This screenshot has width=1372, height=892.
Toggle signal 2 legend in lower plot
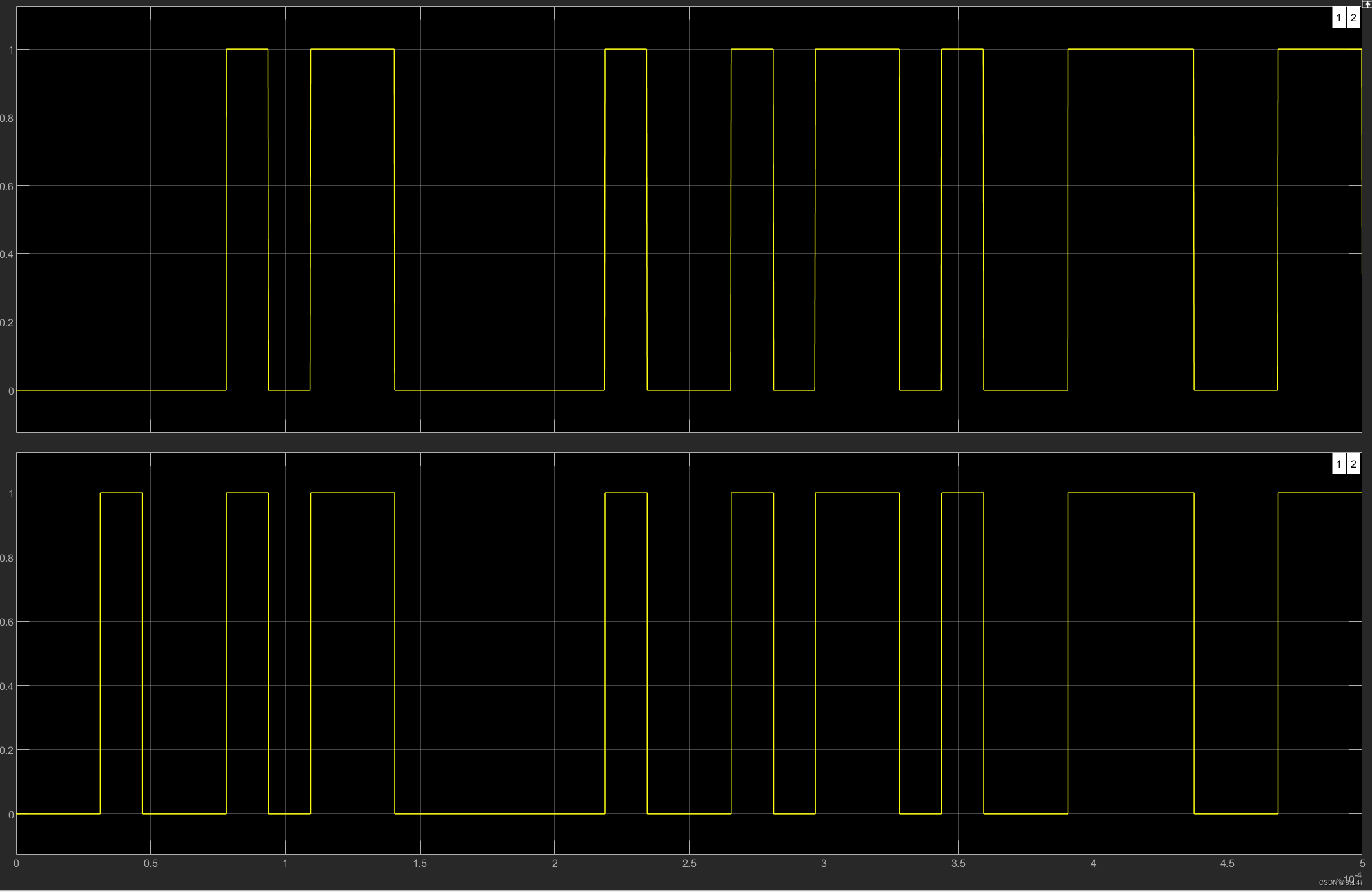pyautogui.click(x=1353, y=464)
